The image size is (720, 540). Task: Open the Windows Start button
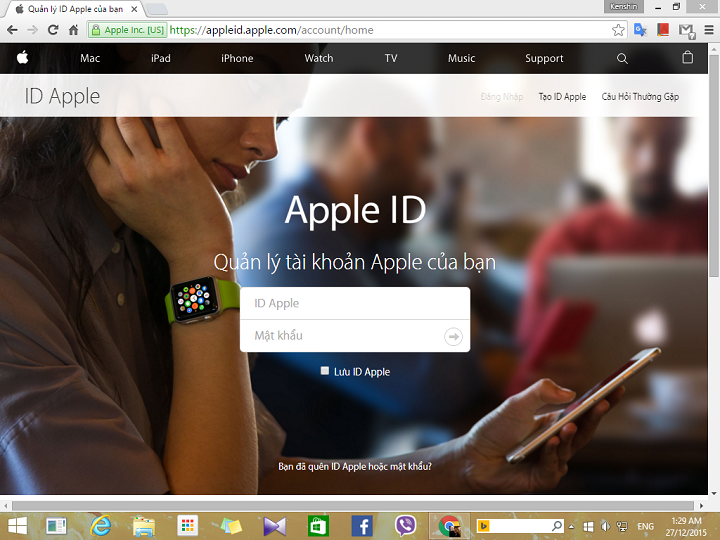tap(17, 526)
